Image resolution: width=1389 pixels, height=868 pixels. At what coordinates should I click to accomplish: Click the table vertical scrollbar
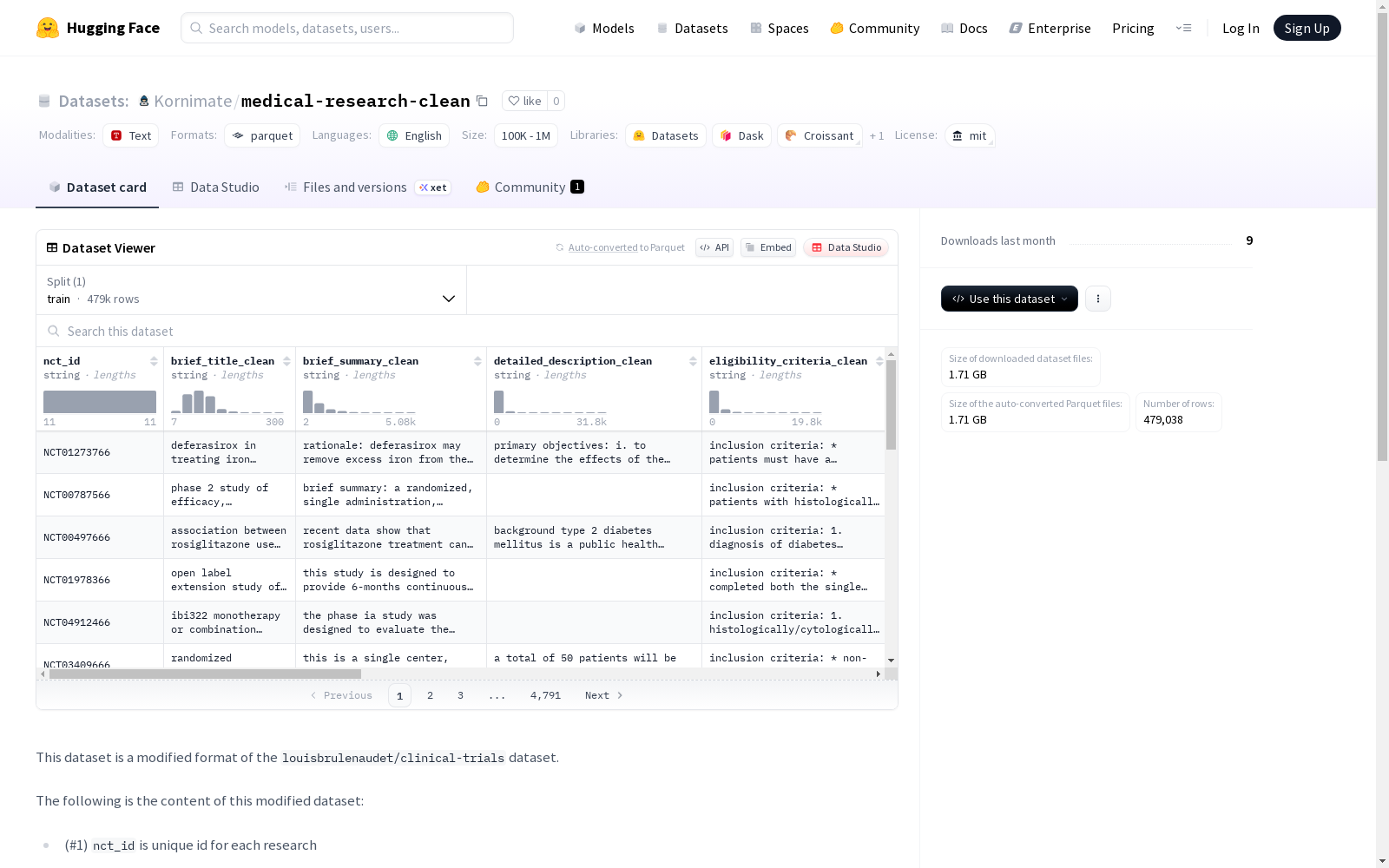pyautogui.click(x=891, y=404)
